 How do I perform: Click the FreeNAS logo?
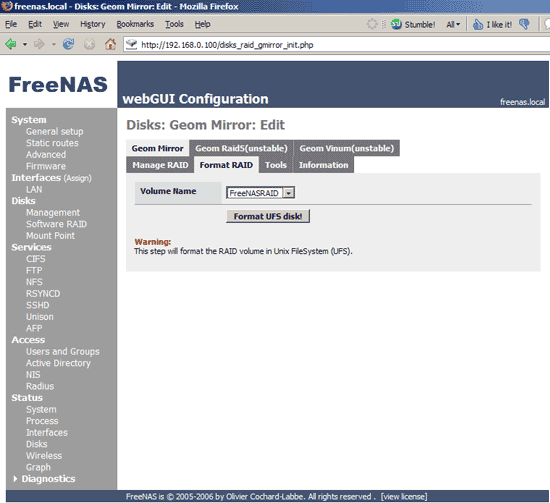(x=58, y=85)
